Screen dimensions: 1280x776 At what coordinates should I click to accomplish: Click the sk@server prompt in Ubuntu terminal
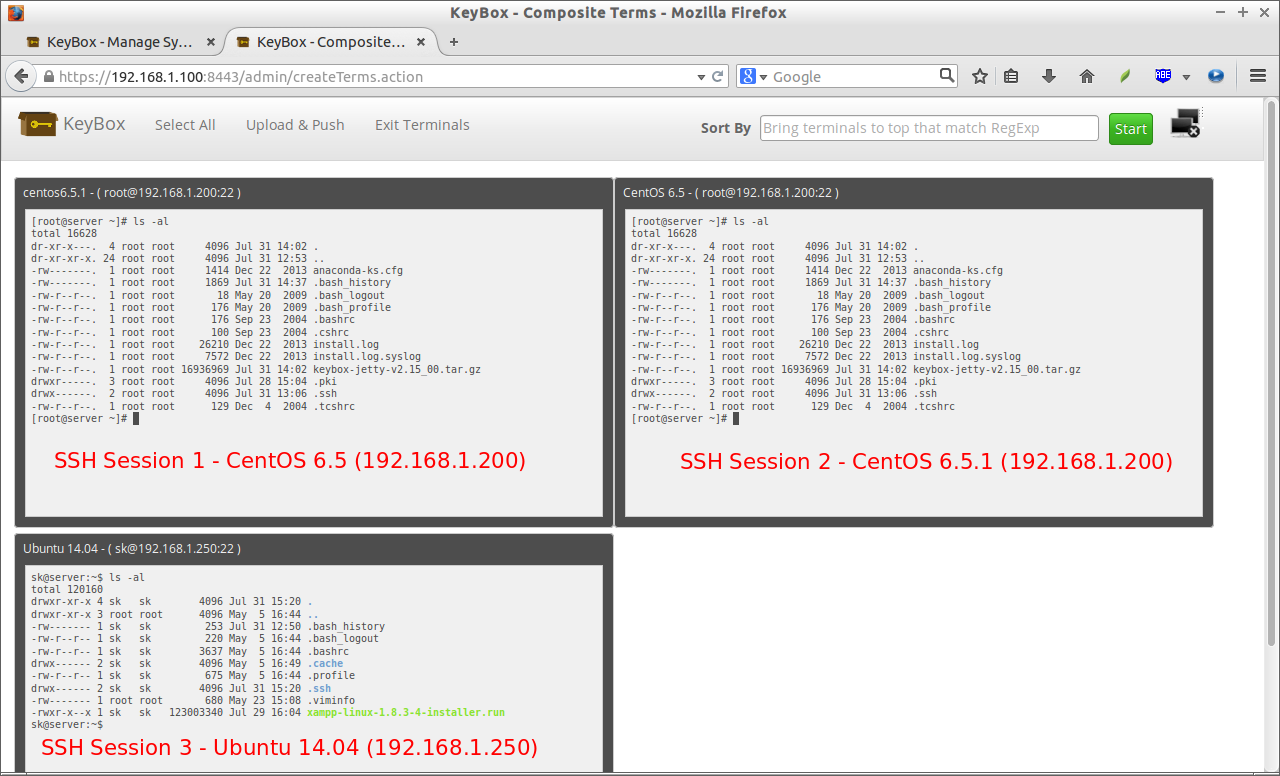67,724
